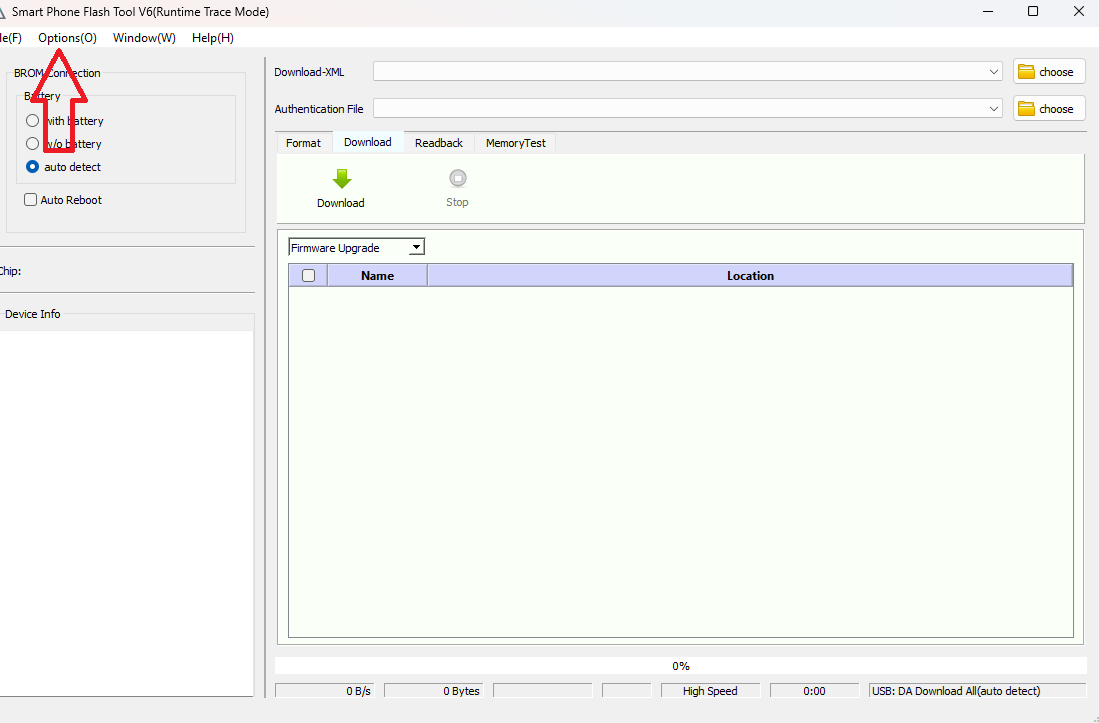Click choose button for Authentication File

tap(1049, 109)
